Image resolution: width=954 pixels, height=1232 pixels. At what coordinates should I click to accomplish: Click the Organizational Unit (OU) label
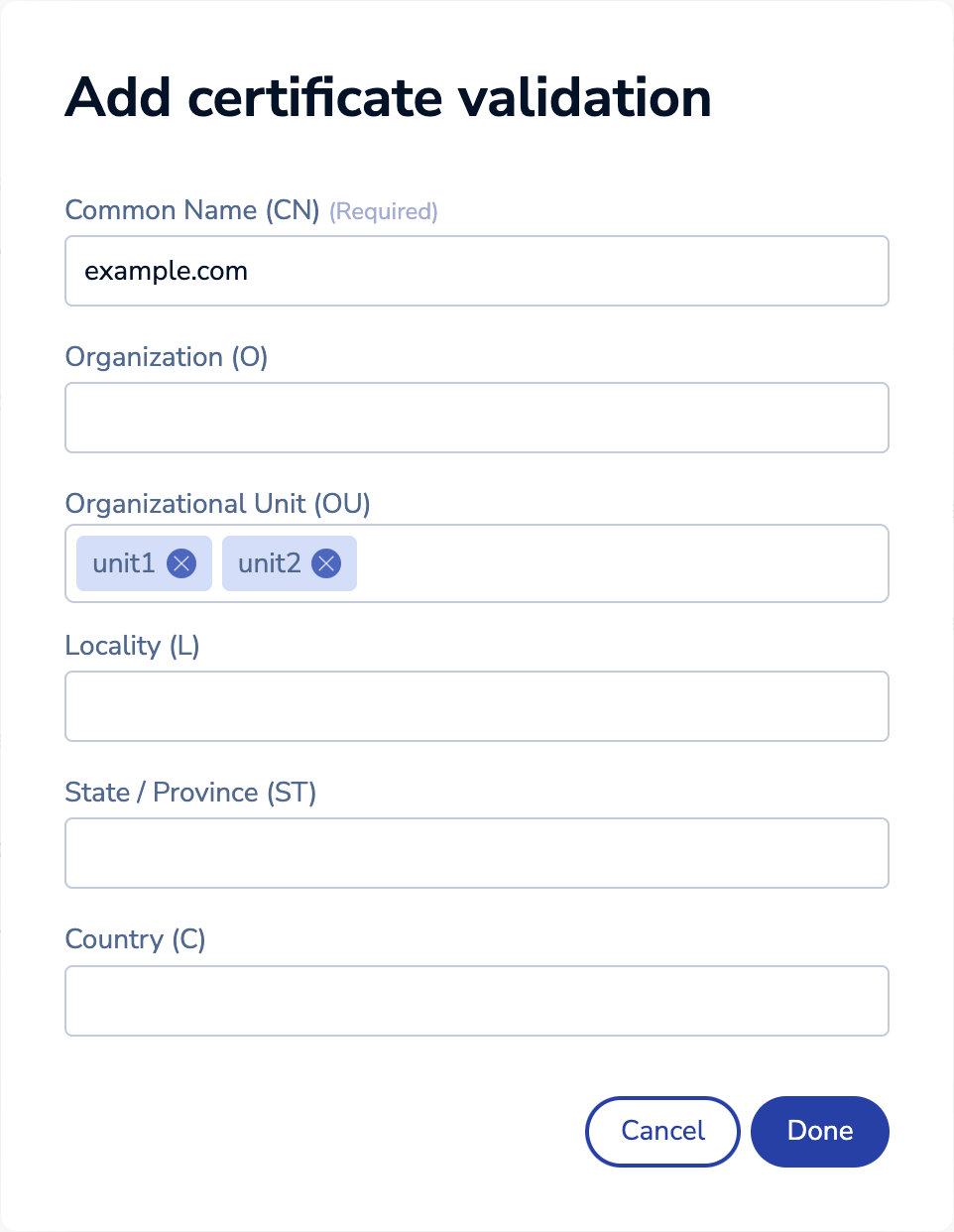217,504
